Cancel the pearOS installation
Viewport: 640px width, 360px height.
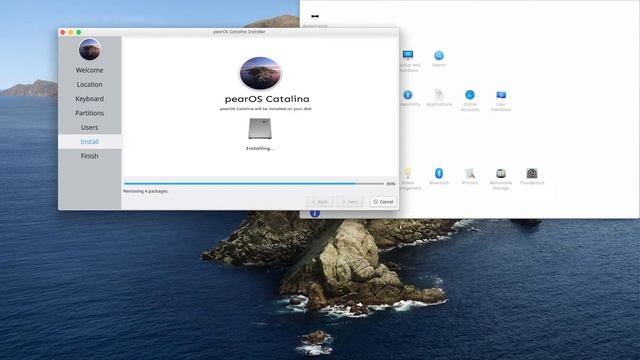pos(383,202)
